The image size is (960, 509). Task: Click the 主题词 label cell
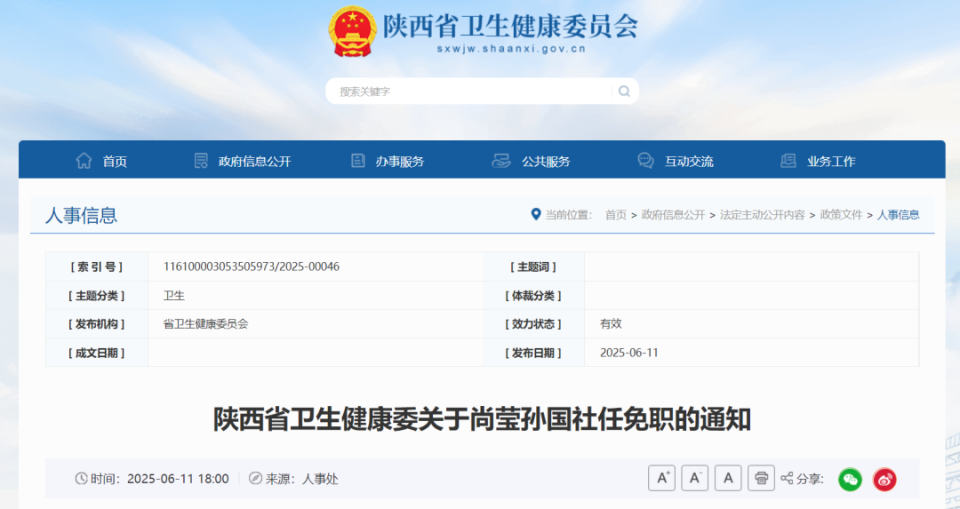[x=533, y=267]
